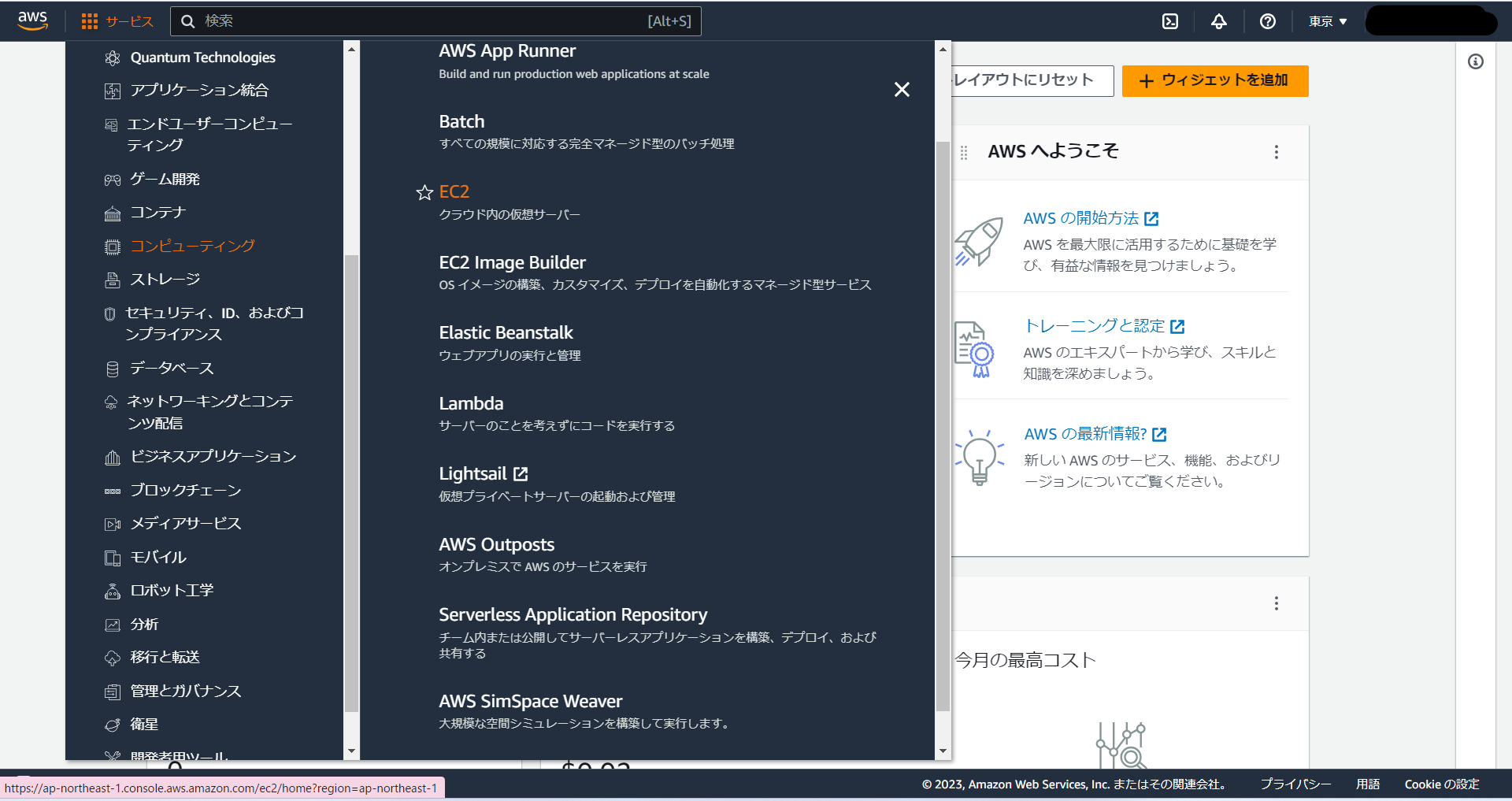This screenshot has width=1512, height=801.
Task: Click the ビジネスアプリケーション icon
Action: [x=113, y=457]
